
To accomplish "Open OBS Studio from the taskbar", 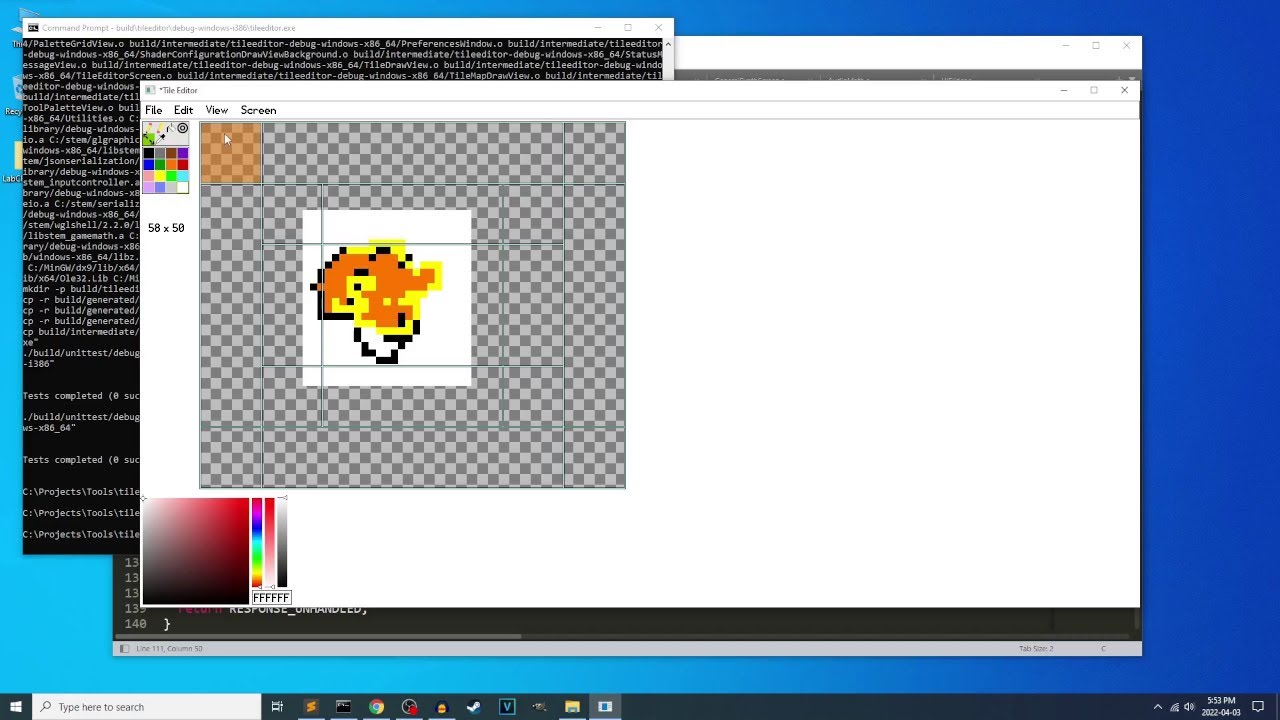I will click(x=409, y=707).
